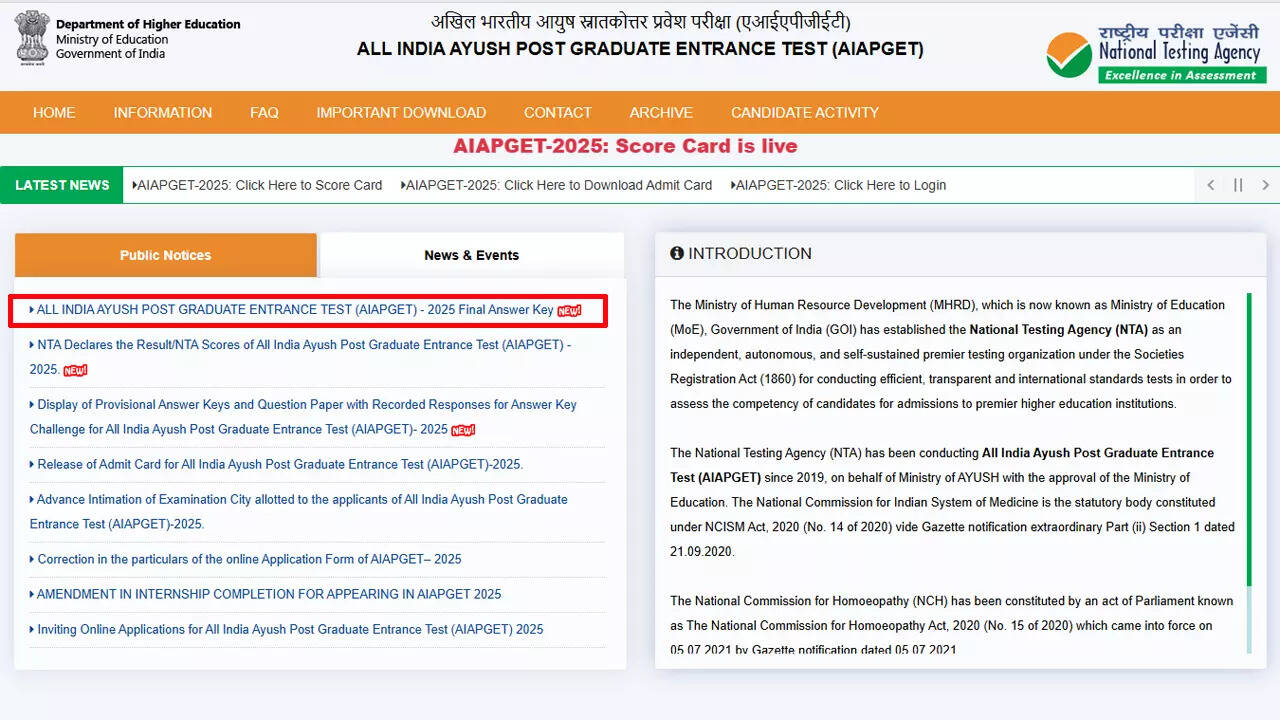Viewport: 1280px width, 720px height.
Task: Click the Government of India emblem logo
Action: (32, 38)
